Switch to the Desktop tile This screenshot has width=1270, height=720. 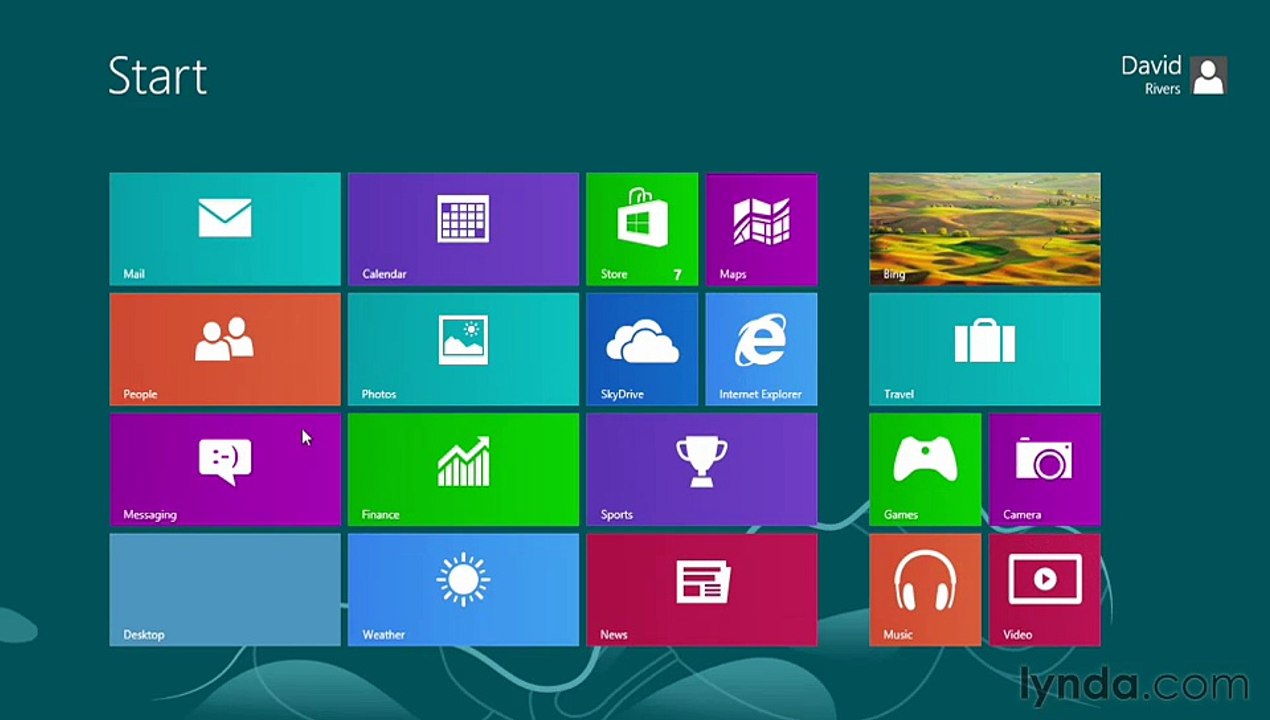click(224, 589)
